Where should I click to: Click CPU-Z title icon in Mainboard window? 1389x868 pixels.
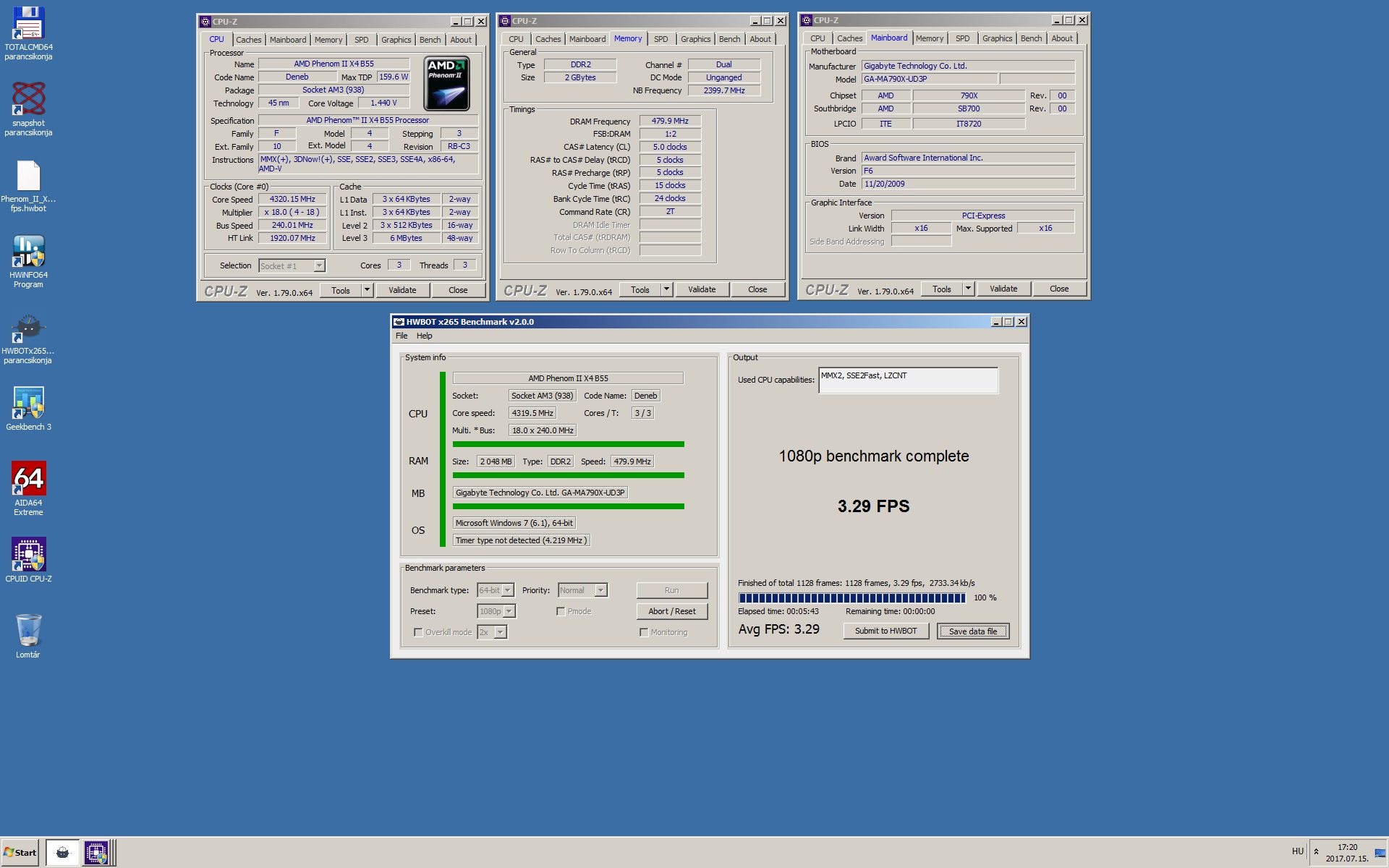click(807, 20)
